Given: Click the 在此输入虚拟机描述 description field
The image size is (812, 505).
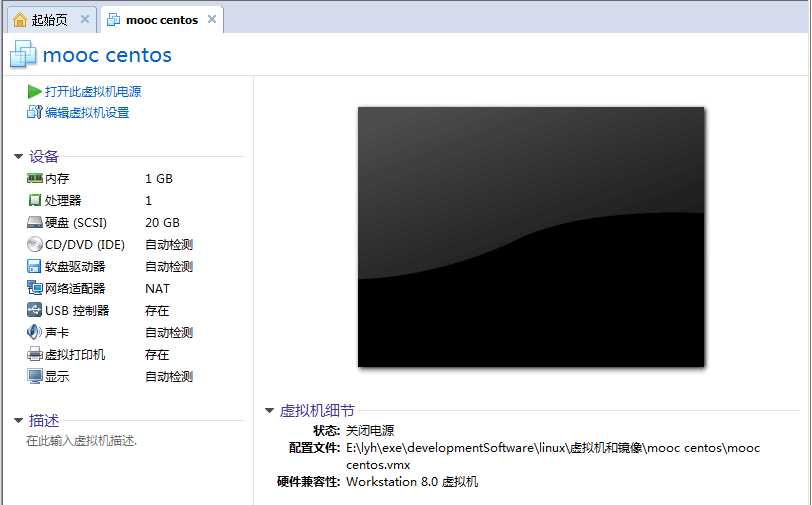Looking at the screenshot, I should [x=81, y=441].
